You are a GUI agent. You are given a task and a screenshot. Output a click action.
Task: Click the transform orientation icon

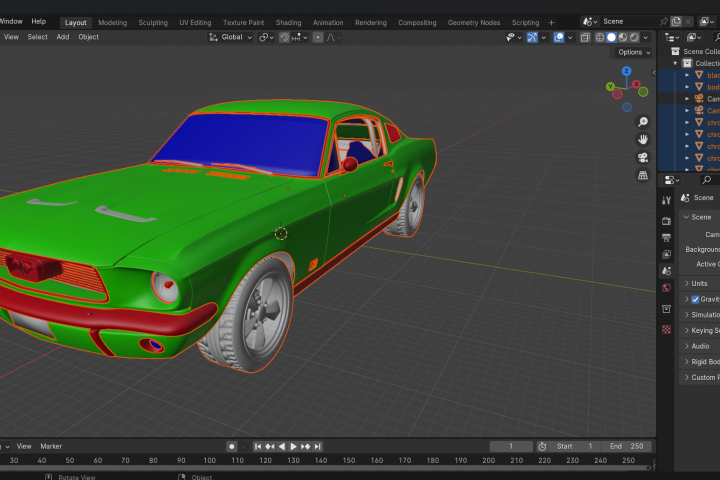[213, 37]
